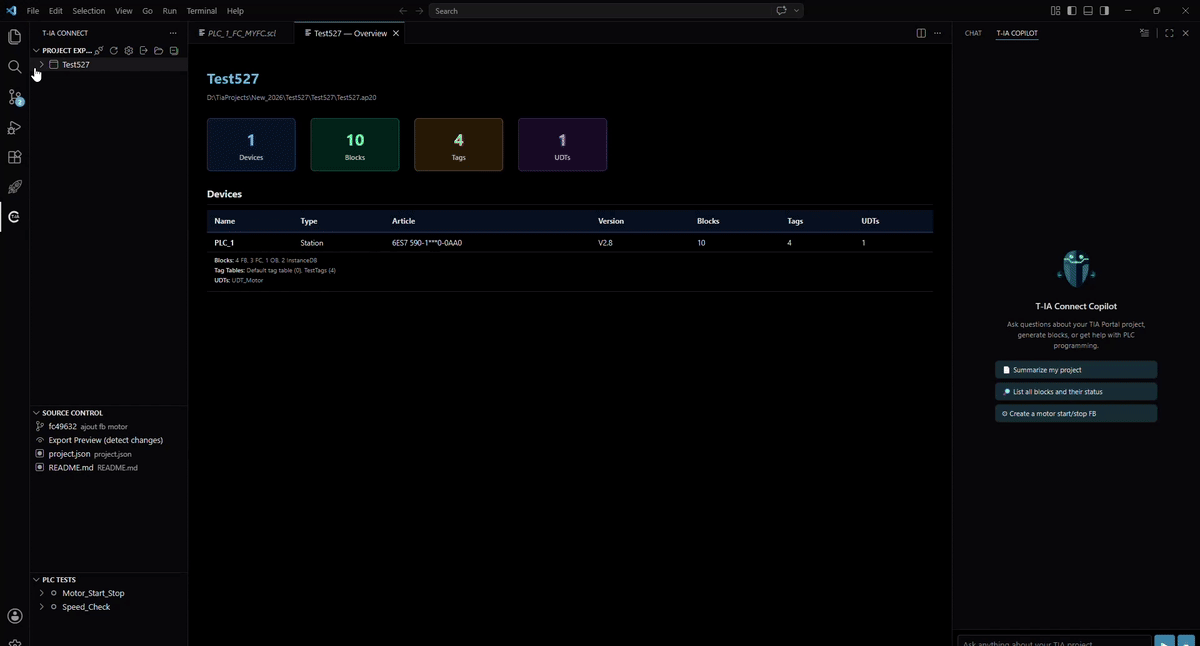This screenshot has height=646, width=1200.
Task: Open Project Explorer settings gear
Action: 129,50
